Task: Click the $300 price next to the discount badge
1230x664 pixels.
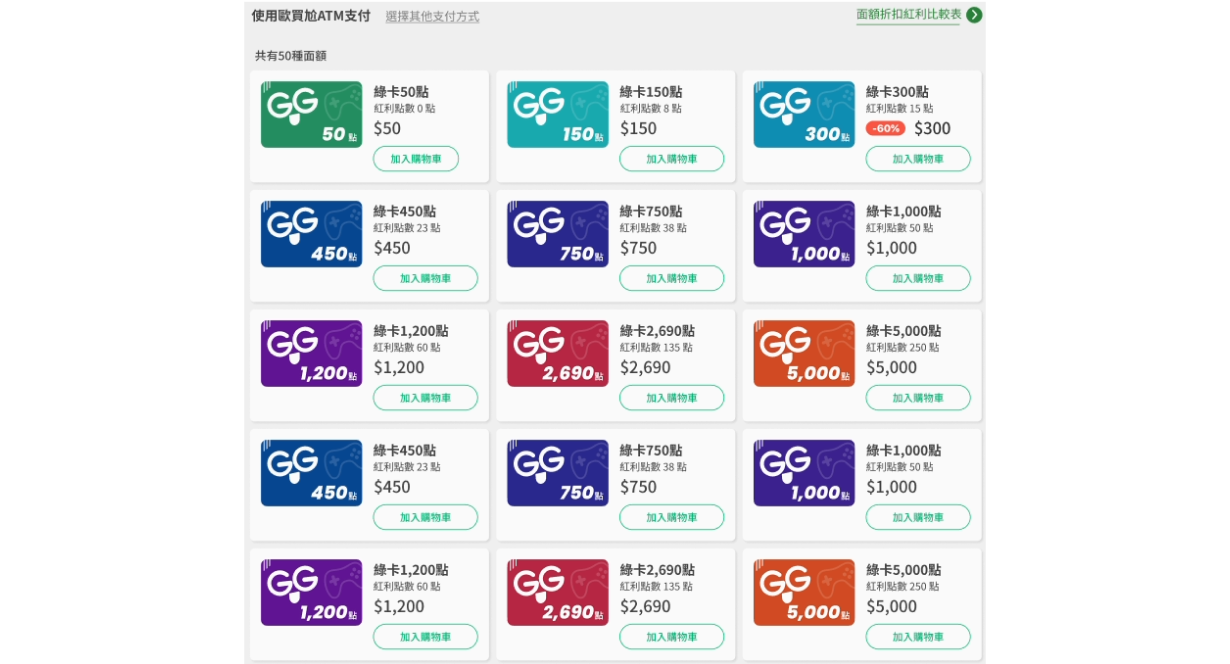Action: [x=932, y=128]
